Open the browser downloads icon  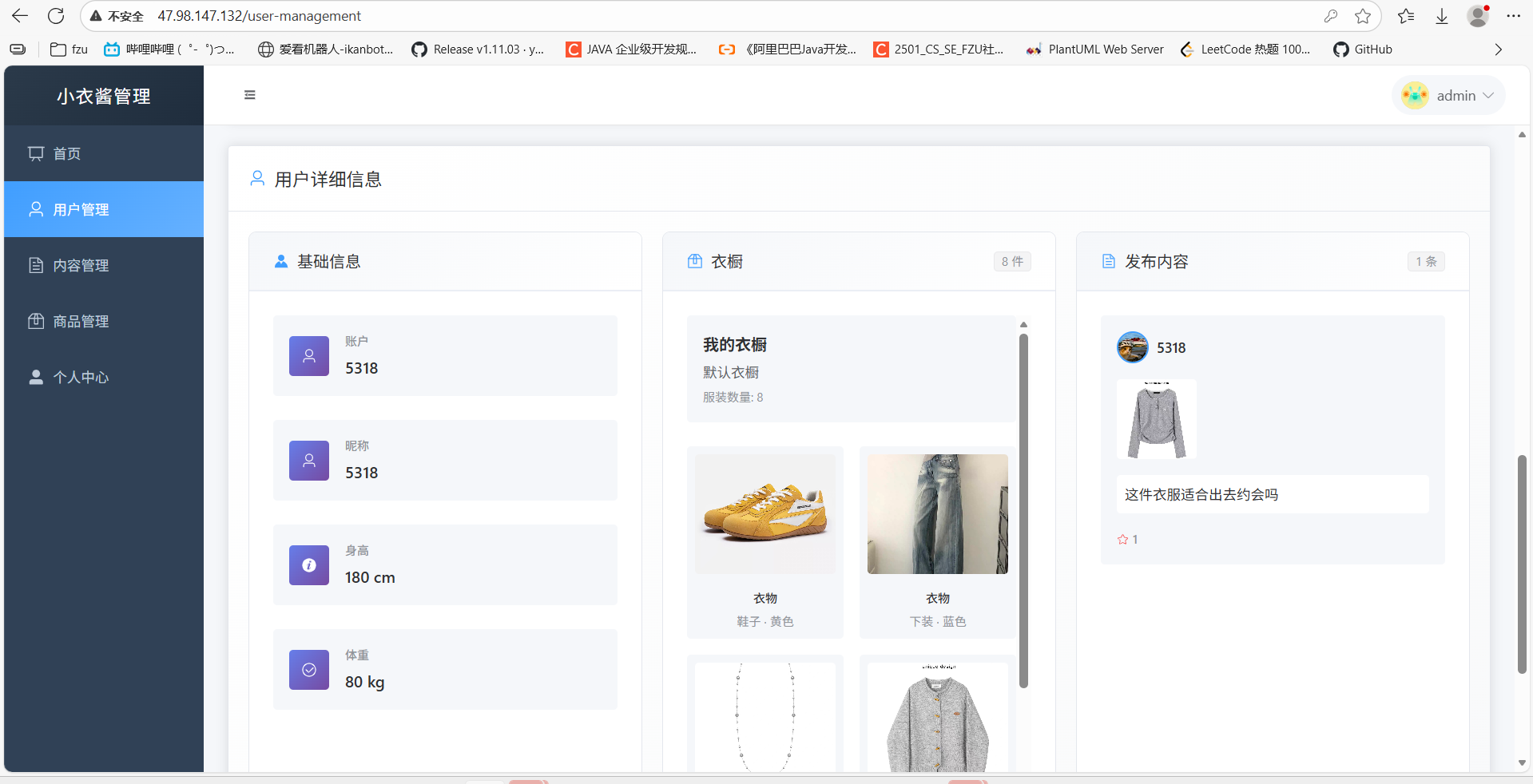1442,16
